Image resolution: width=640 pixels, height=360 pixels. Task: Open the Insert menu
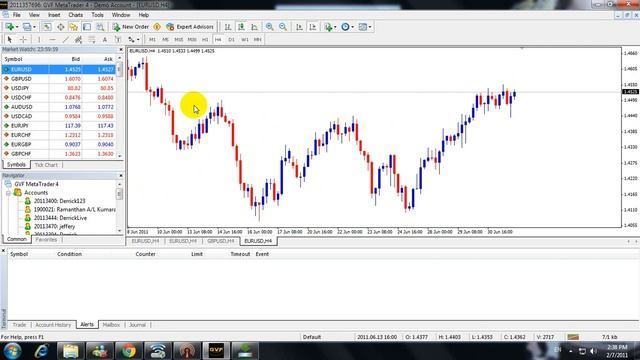tap(54, 15)
